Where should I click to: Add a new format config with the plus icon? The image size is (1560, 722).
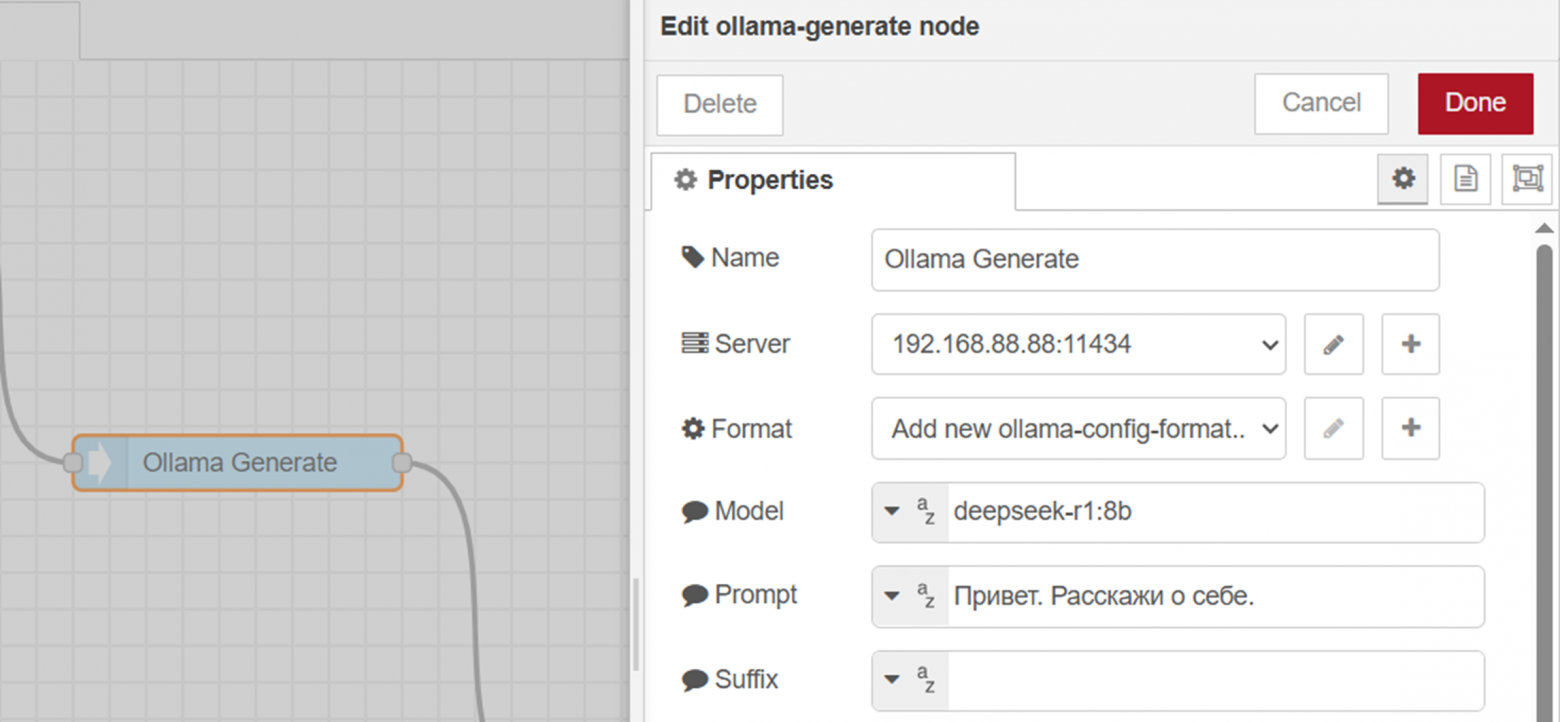click(x=1410, y=428)
